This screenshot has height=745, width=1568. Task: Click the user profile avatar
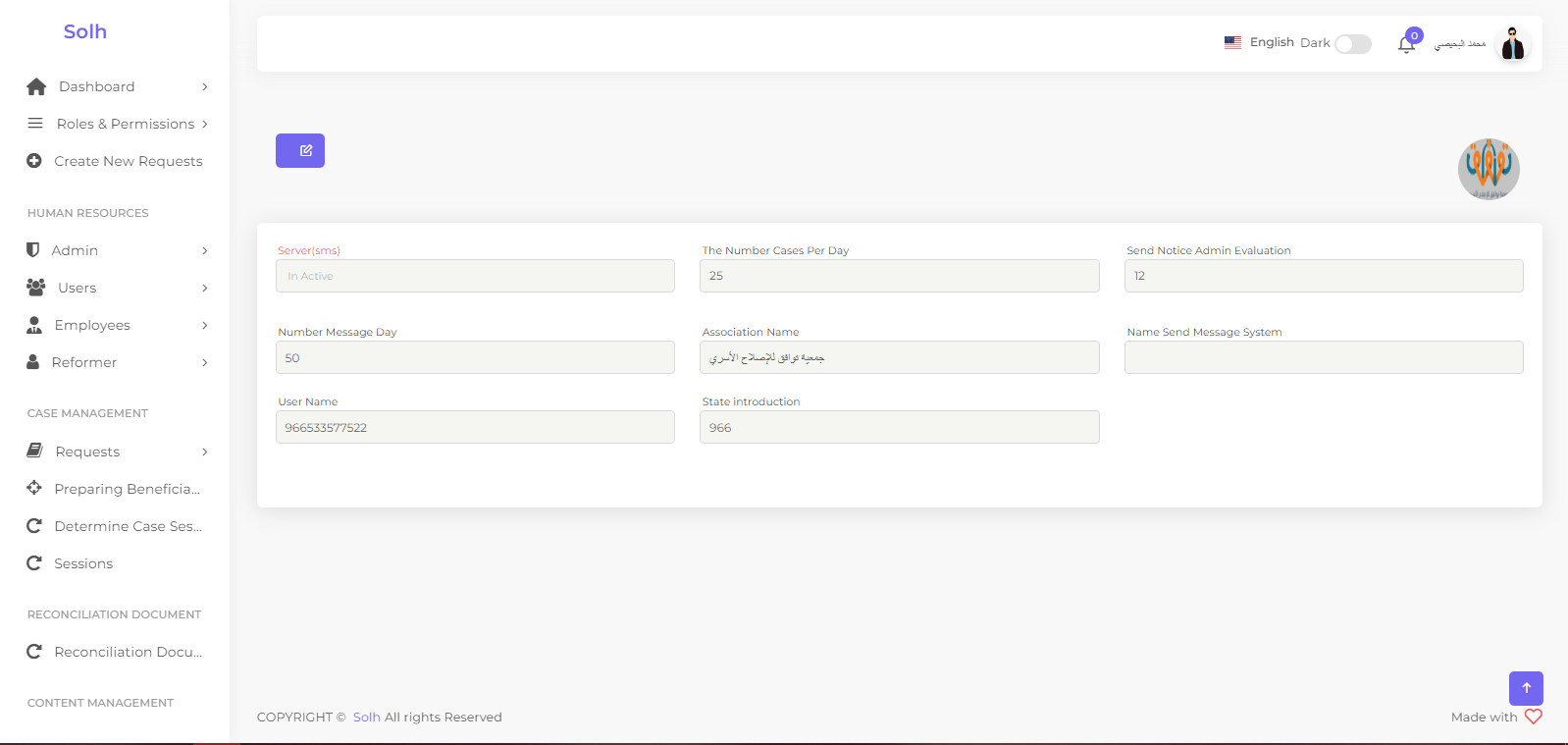pos(1512,44)
